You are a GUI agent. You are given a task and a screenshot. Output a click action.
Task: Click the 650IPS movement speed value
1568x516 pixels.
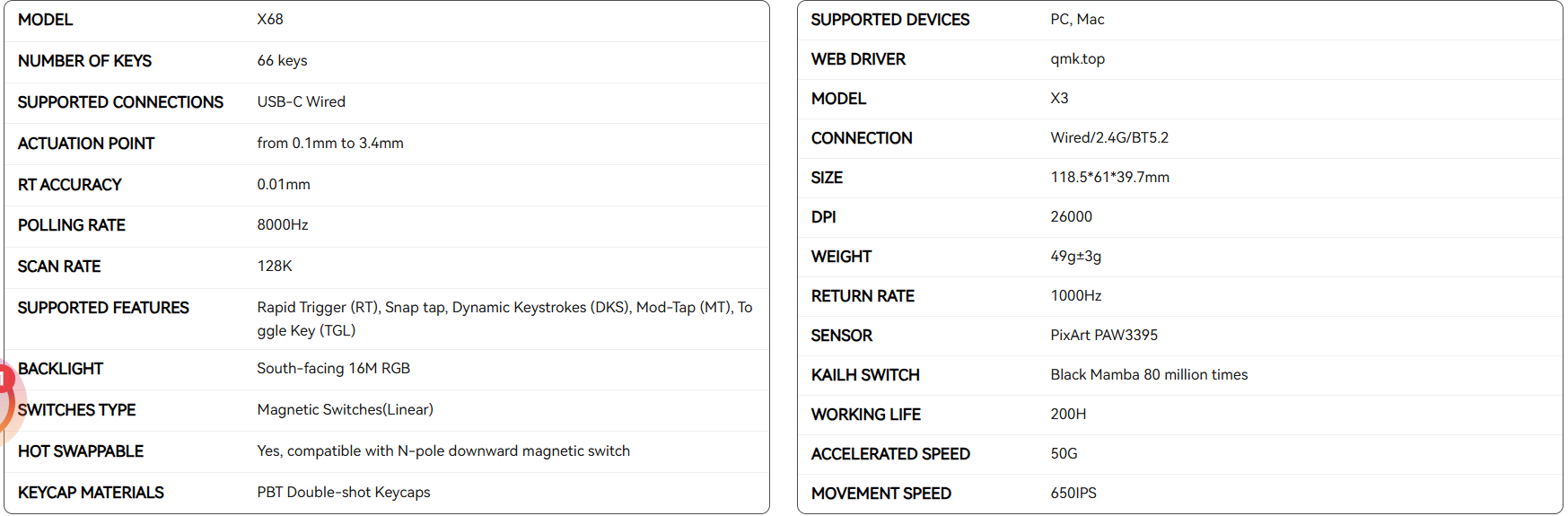[1073, 494]
